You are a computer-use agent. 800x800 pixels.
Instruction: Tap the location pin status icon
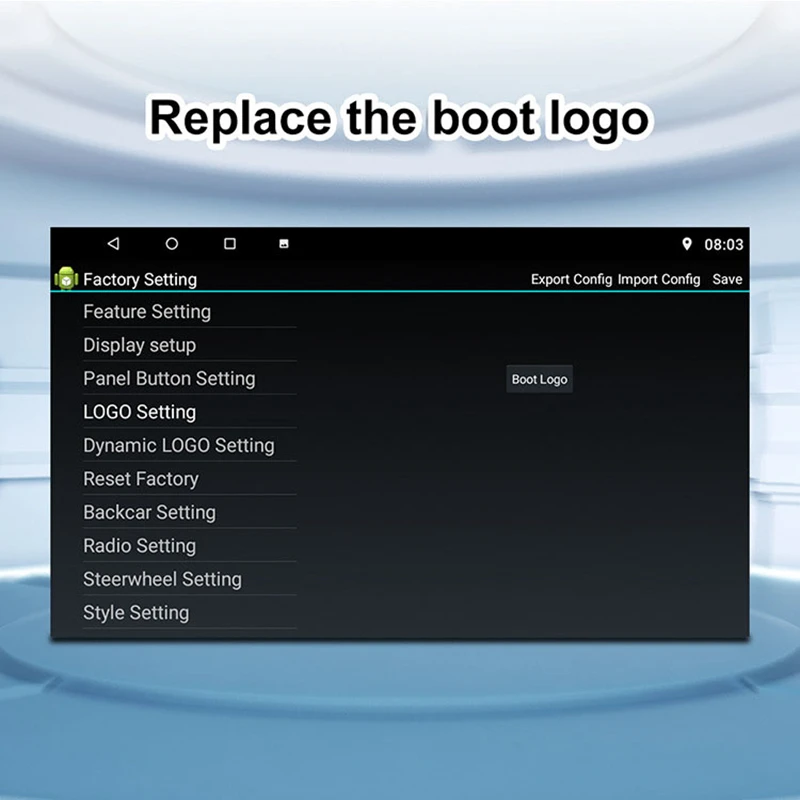pos(687,244)
